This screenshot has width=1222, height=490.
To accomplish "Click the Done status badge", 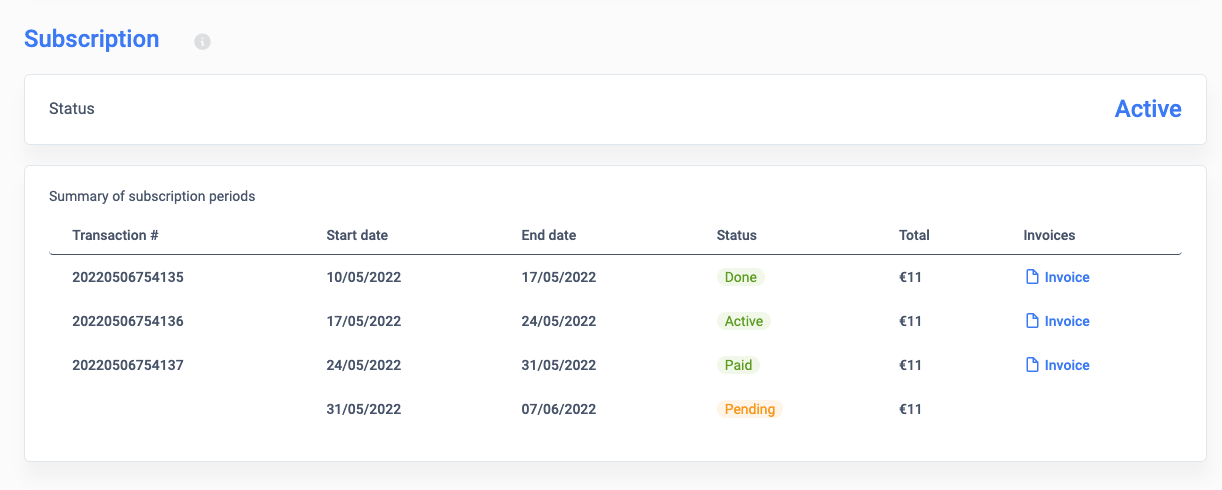I will click(741, 277).
